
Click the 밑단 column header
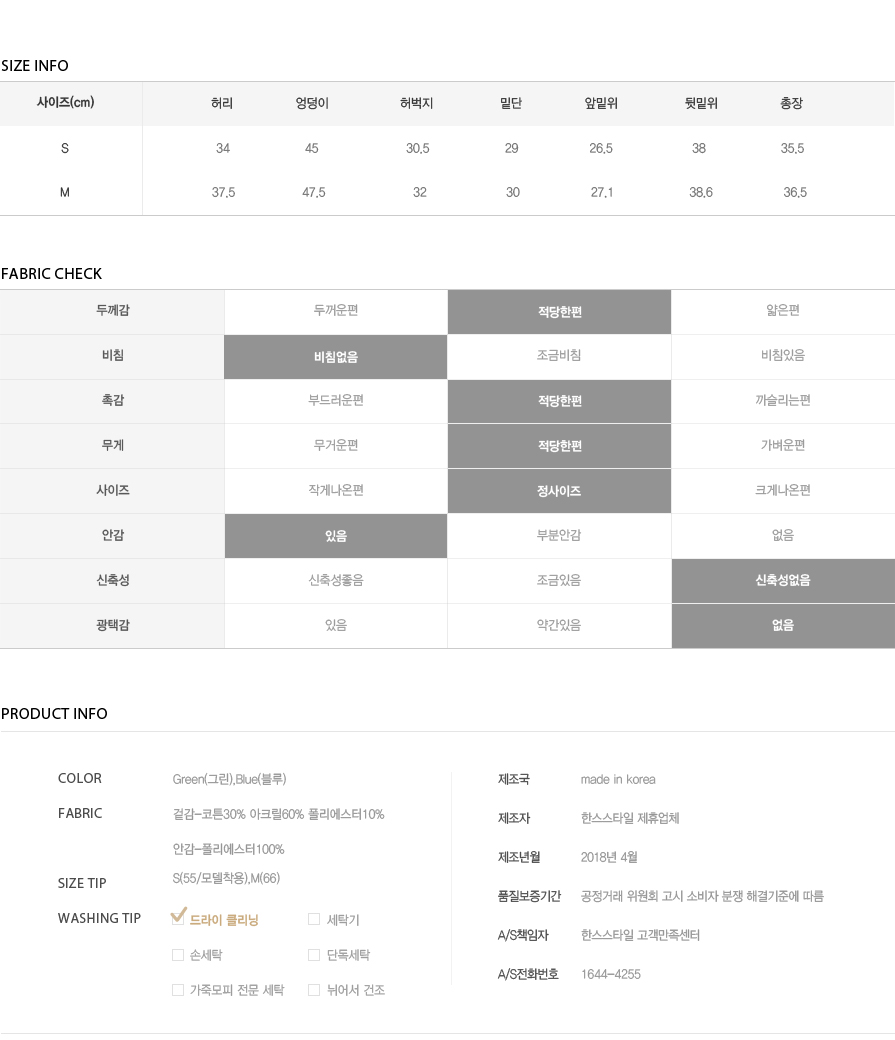pyautogui.click(x=511, y=103)
